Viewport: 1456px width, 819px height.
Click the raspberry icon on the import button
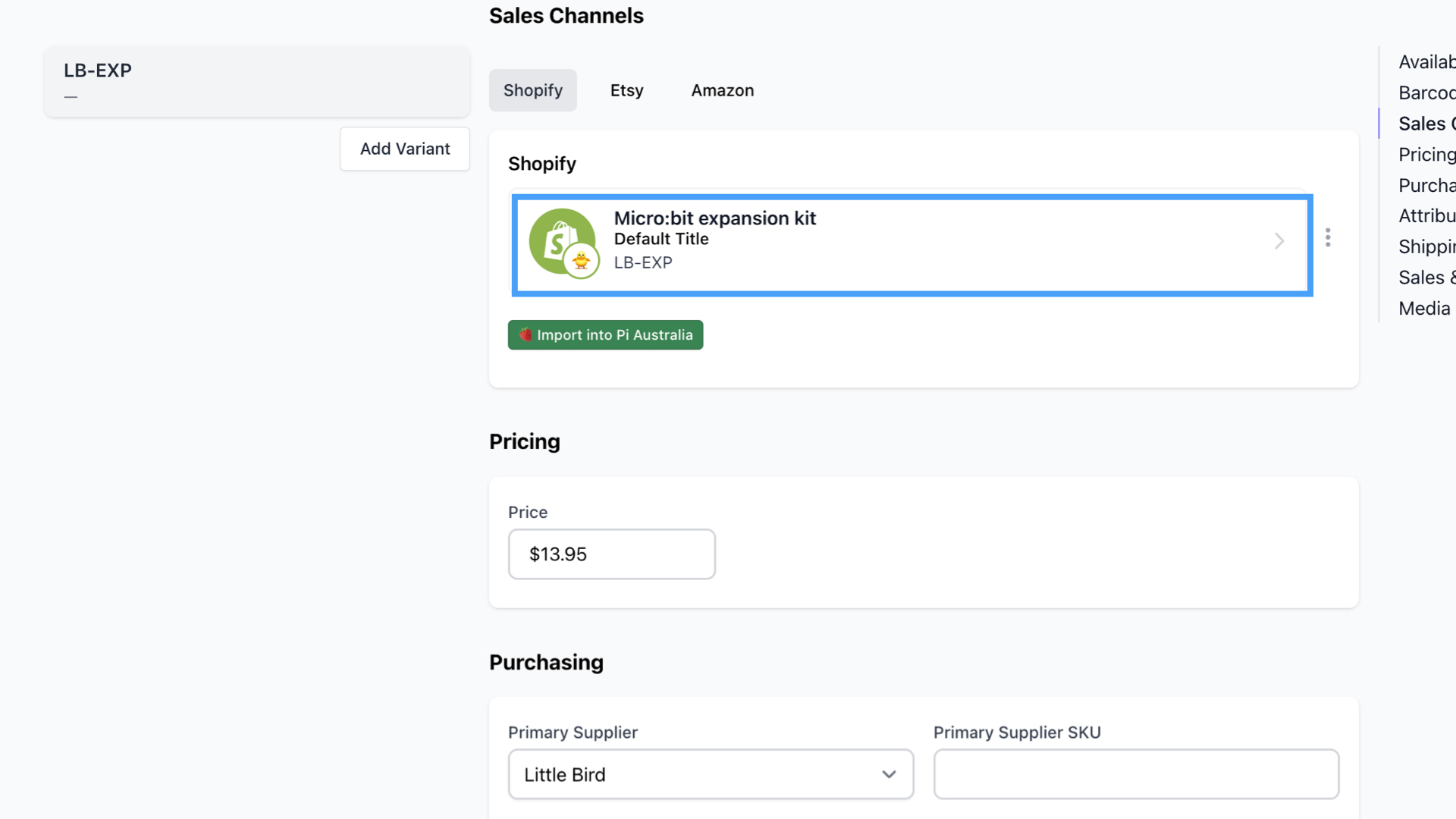pyautogui.click(x=525, y=334)
